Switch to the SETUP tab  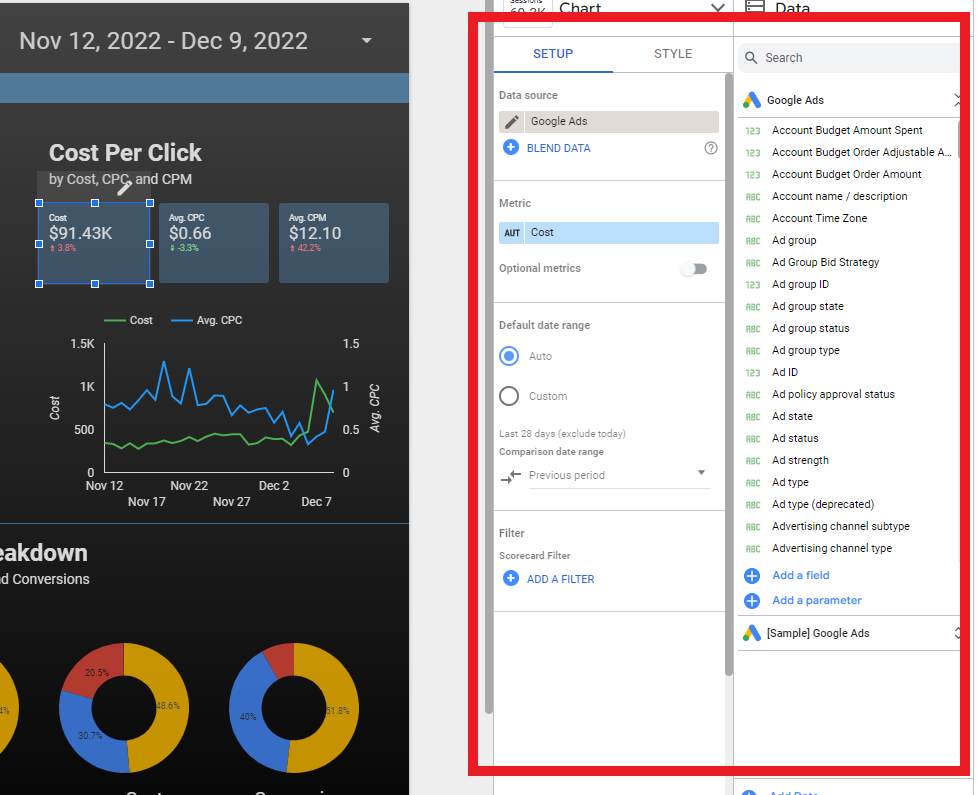pyautogui.click(x=553, y=54)
